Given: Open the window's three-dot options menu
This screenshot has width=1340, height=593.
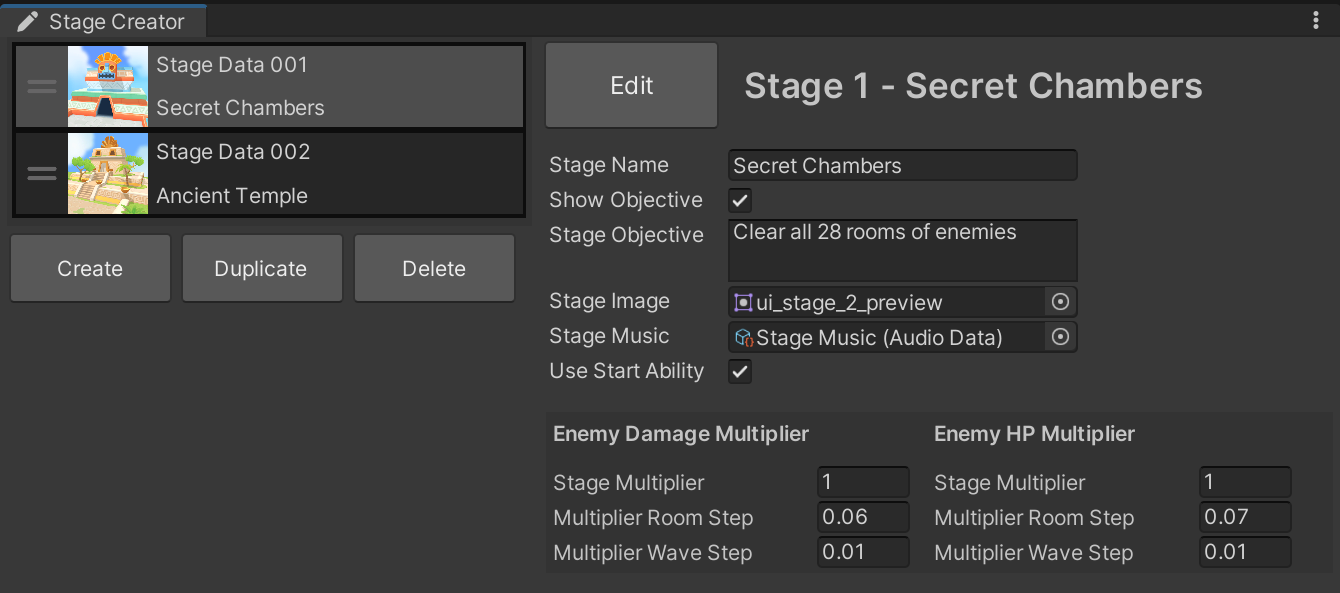Looking at the screenshot, I should coord(1316,21).
